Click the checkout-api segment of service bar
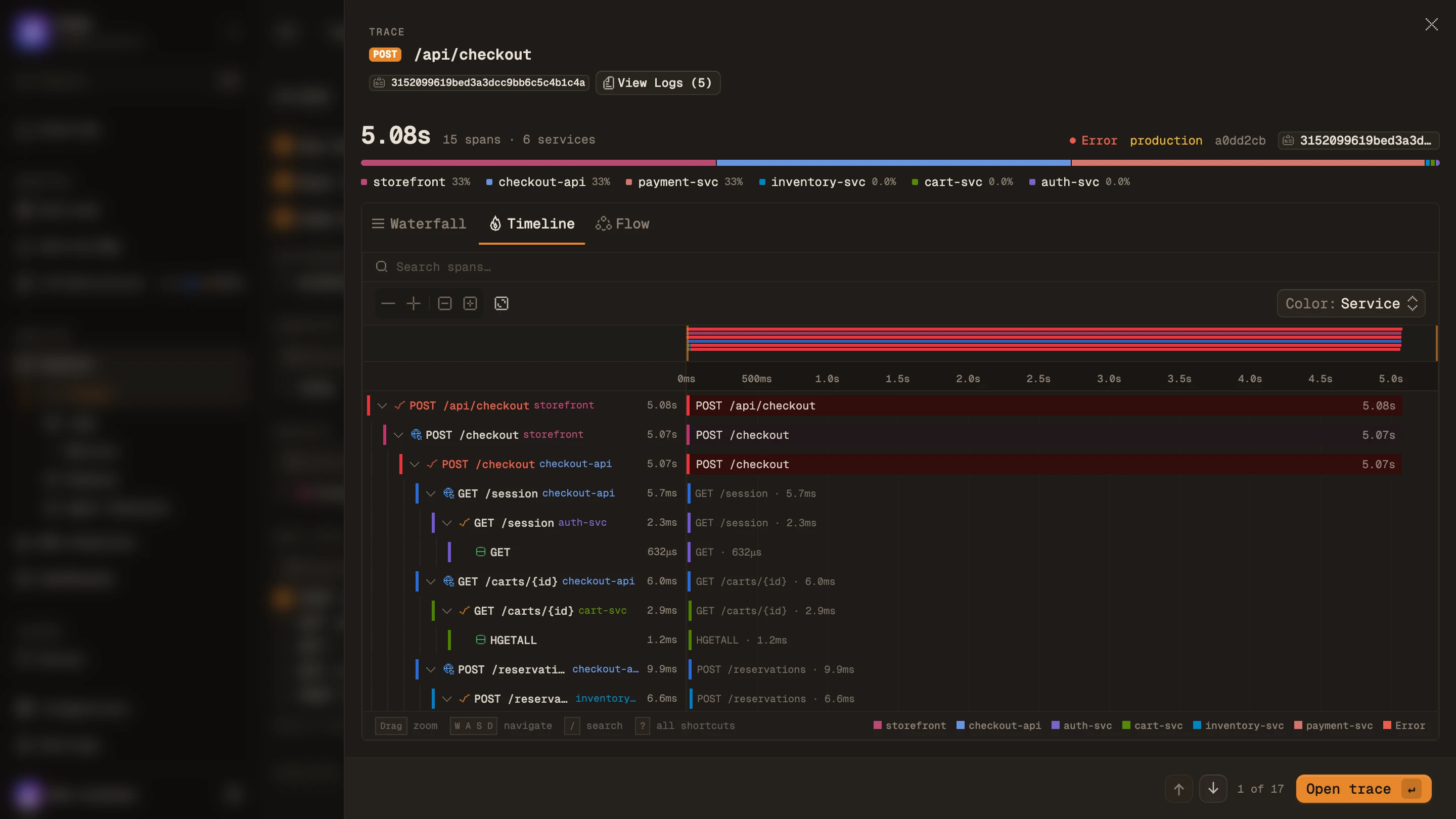 [x=894, y=163]
